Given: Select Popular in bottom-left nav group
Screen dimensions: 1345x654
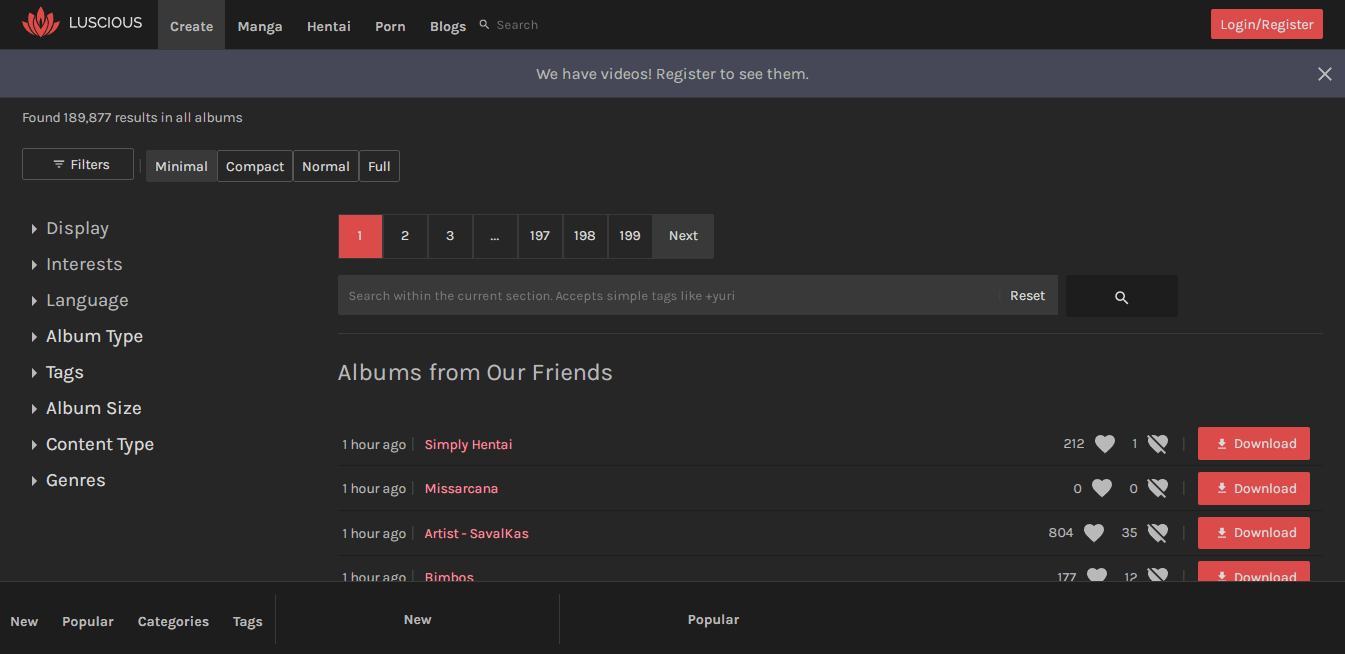Looking at the screenshot, I should pos(88,621).
